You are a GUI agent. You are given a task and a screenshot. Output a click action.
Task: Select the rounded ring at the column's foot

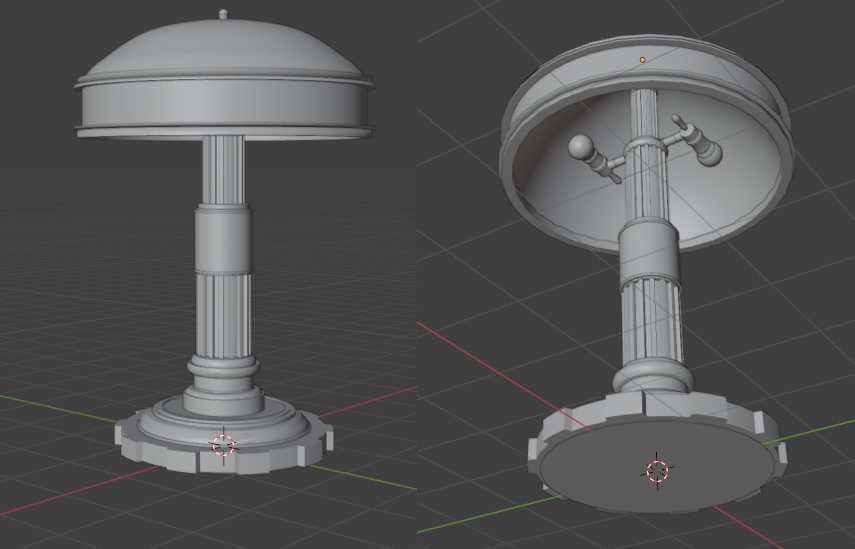point(222,378)
